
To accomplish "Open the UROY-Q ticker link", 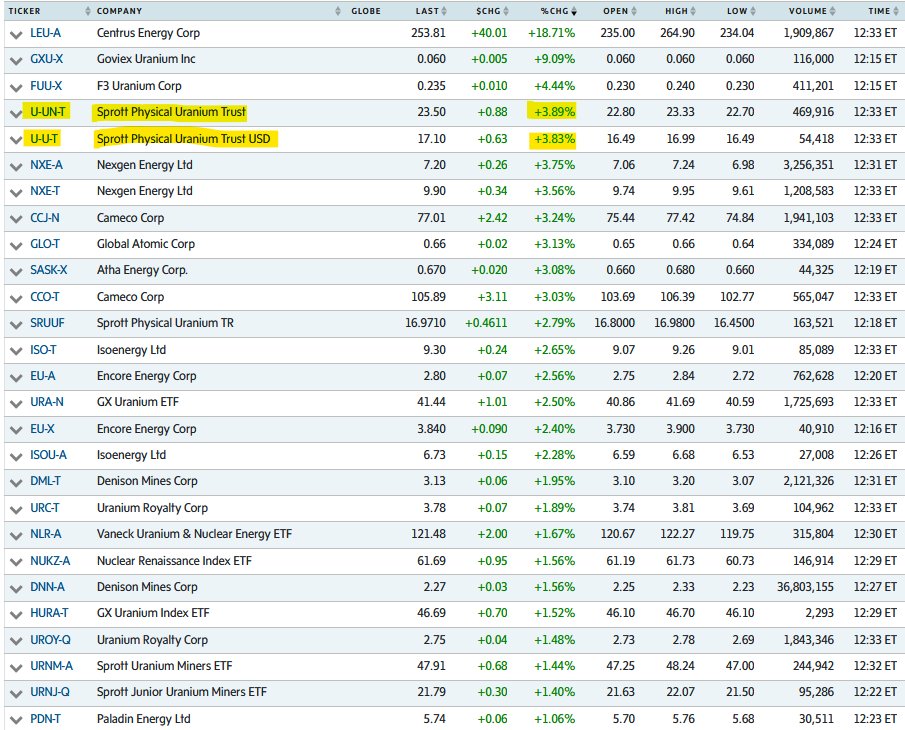I will pos(50,639).
